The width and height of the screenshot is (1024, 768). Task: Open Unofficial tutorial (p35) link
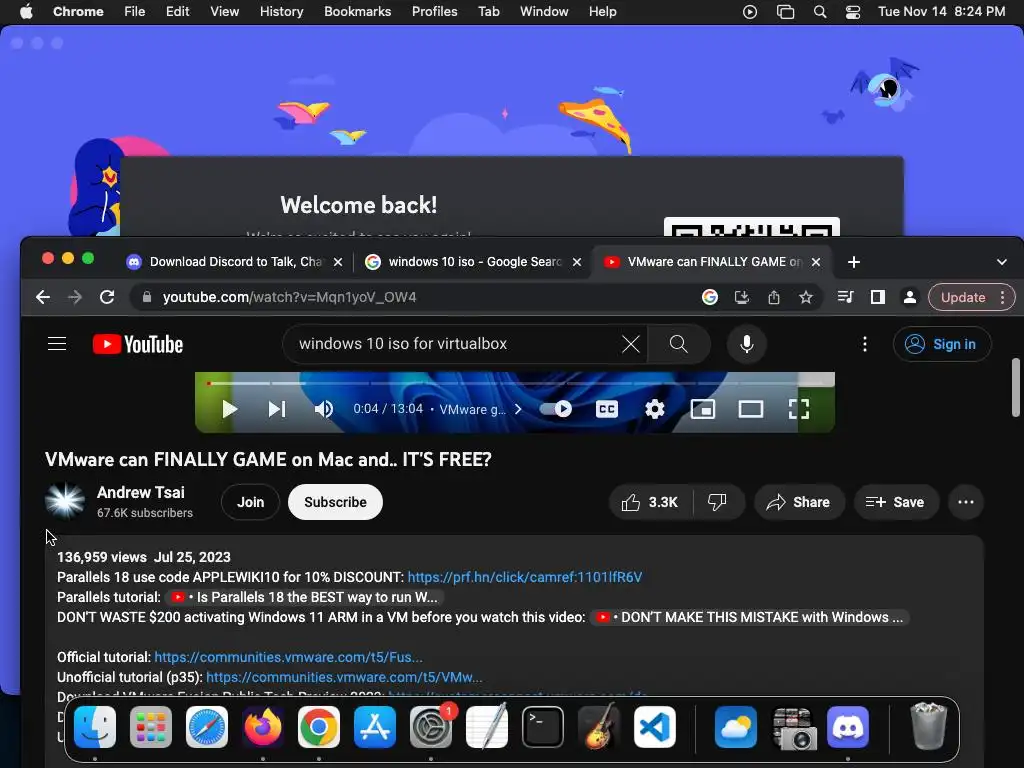point(344,677)
